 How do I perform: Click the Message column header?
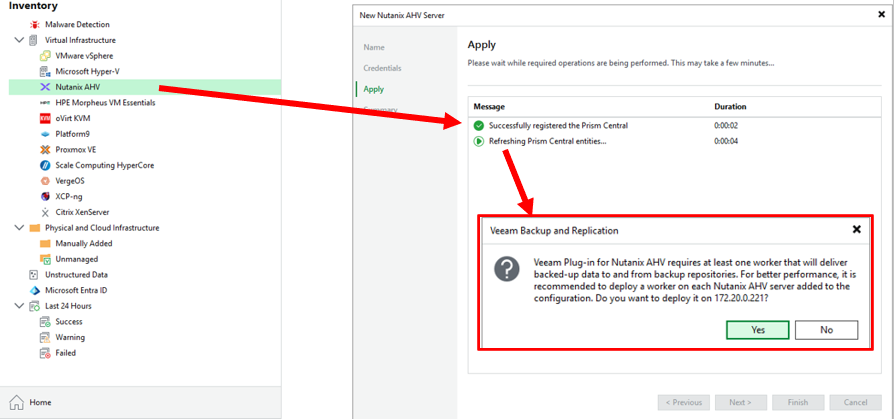(x=489, y=107)
